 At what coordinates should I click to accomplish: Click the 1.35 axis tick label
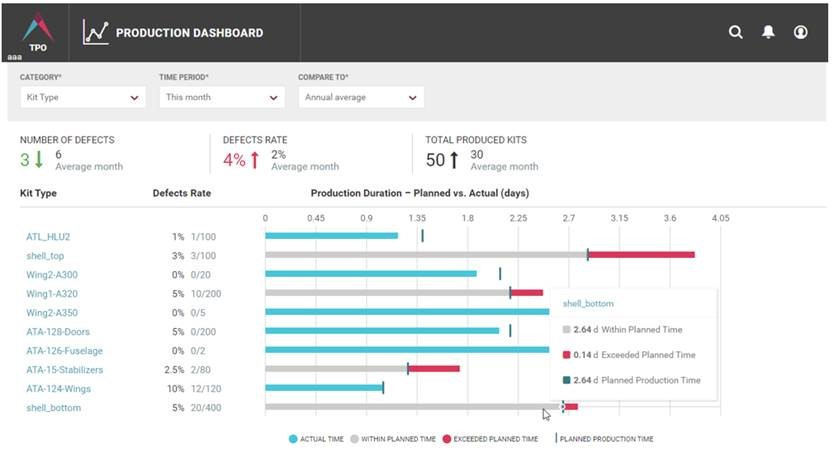tap(417, 218)
